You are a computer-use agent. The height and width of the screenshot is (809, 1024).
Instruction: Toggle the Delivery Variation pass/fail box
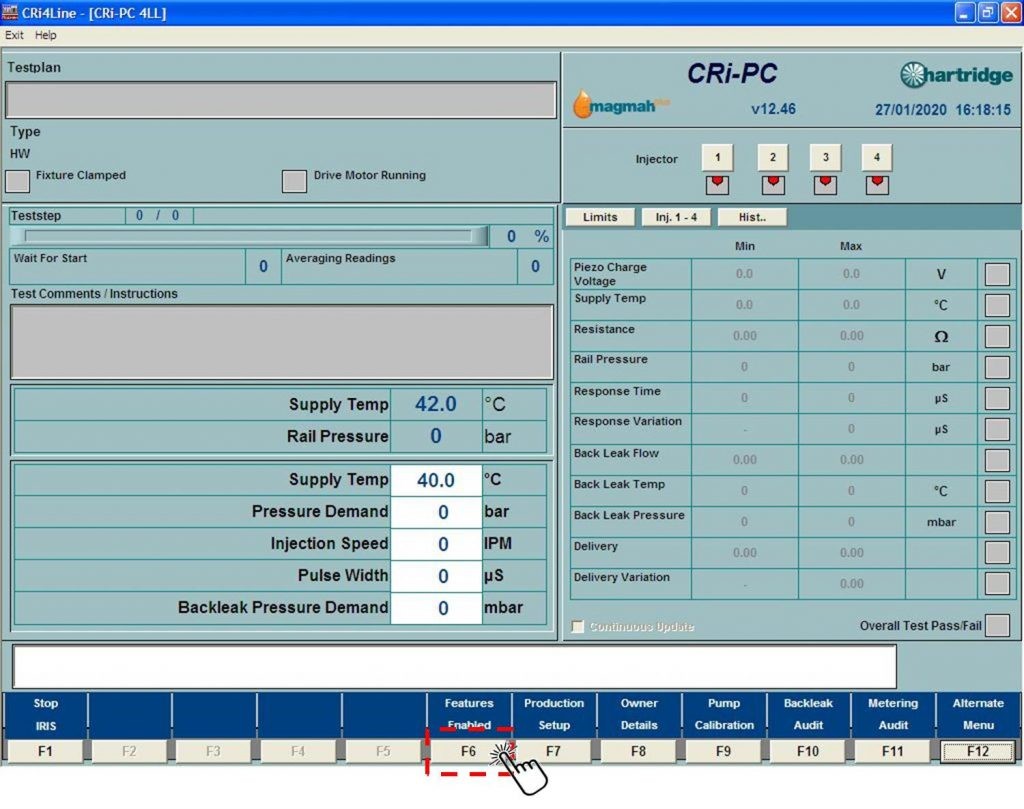[997, 584]
